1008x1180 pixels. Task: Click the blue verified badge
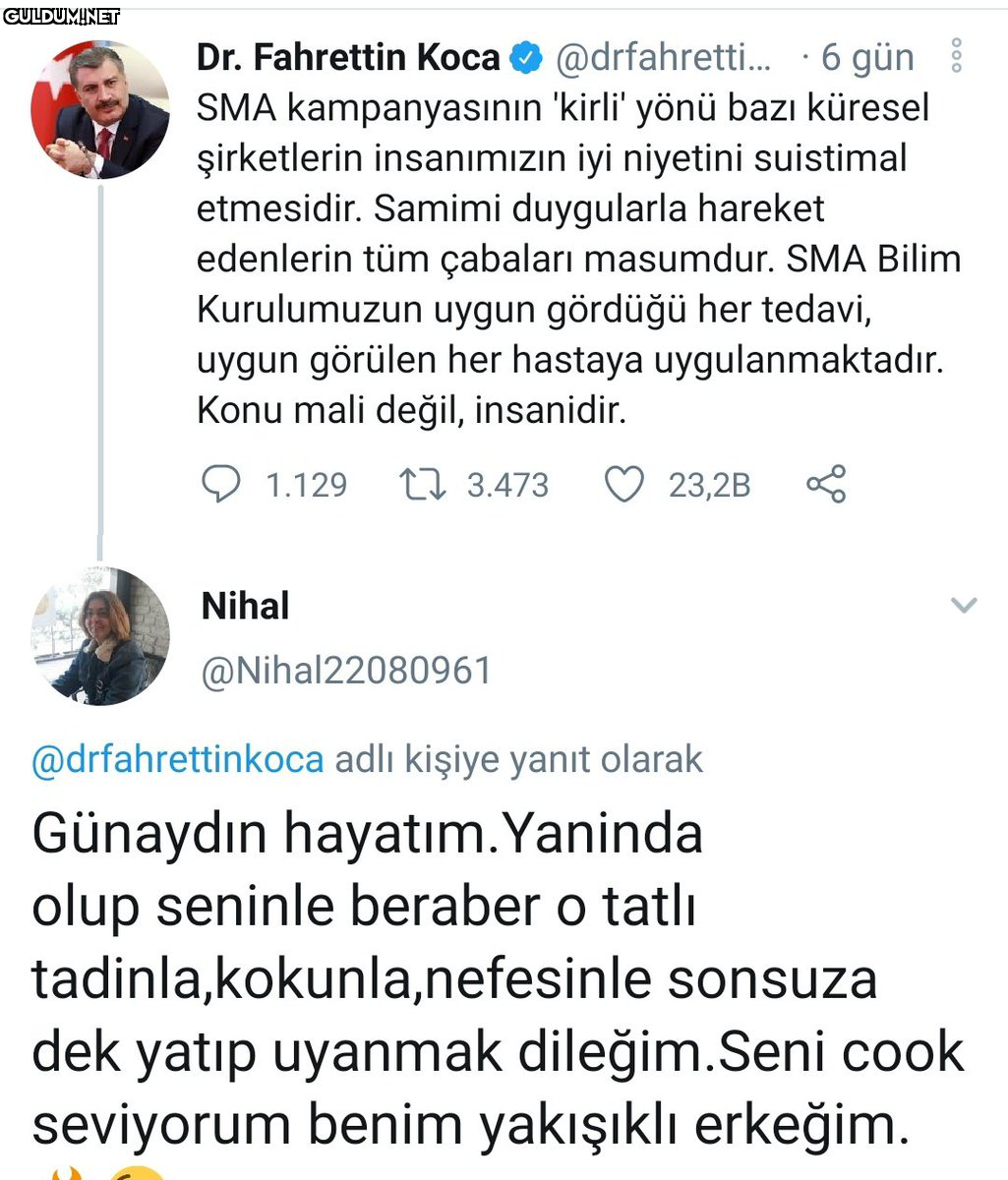527,58
